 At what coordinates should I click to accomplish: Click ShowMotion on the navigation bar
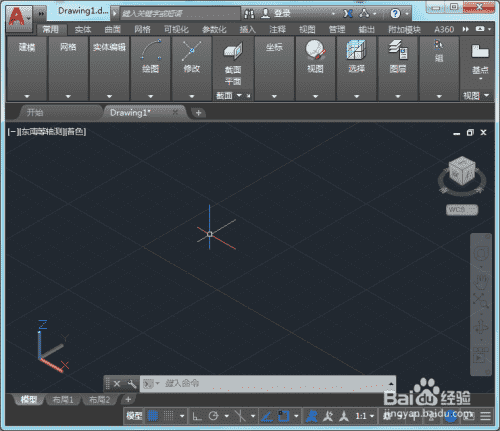pyautogui.click(x=481, y=356)
